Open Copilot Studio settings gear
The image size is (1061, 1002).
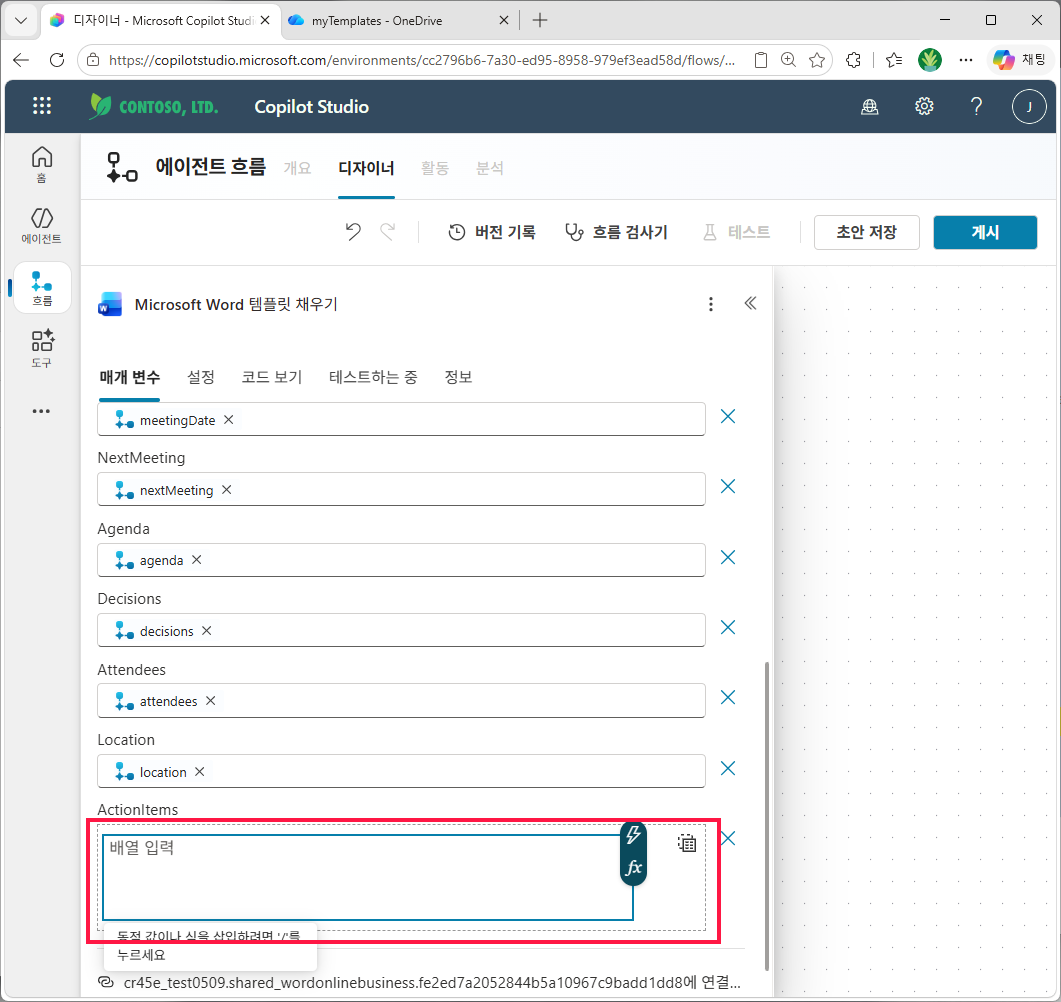[x=924, y=106]
